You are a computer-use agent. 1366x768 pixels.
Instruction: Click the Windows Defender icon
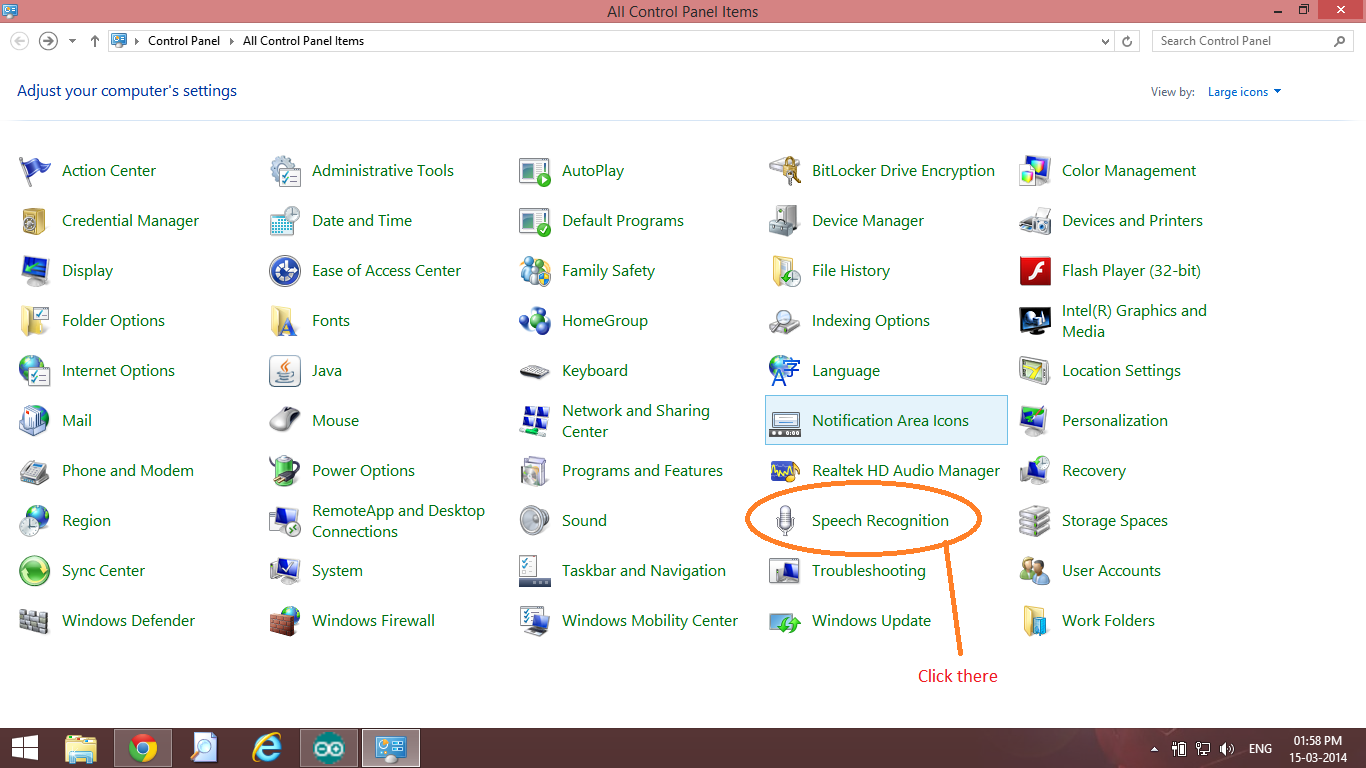point(35,621)
